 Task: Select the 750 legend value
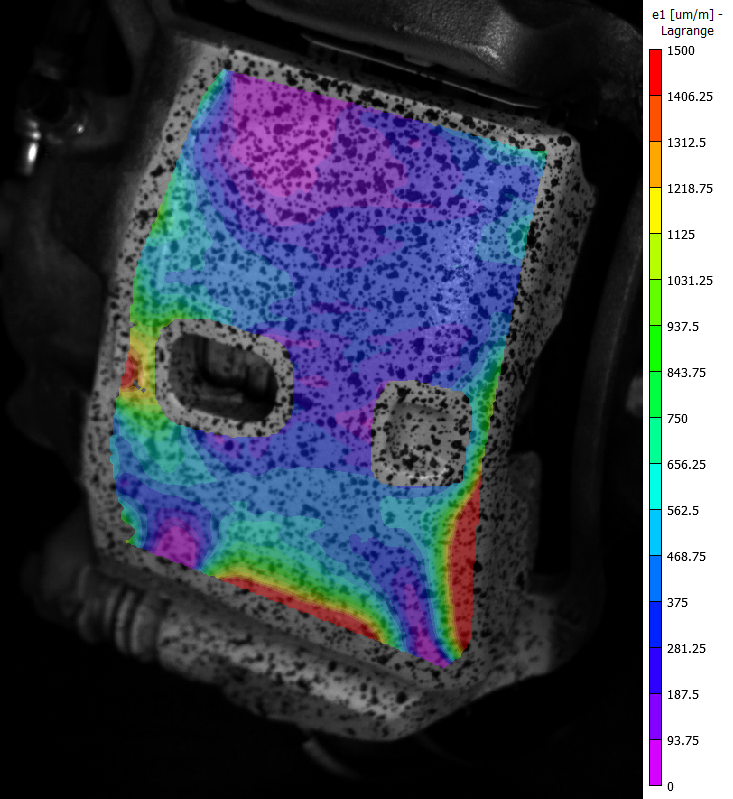[x=677, y=419]
